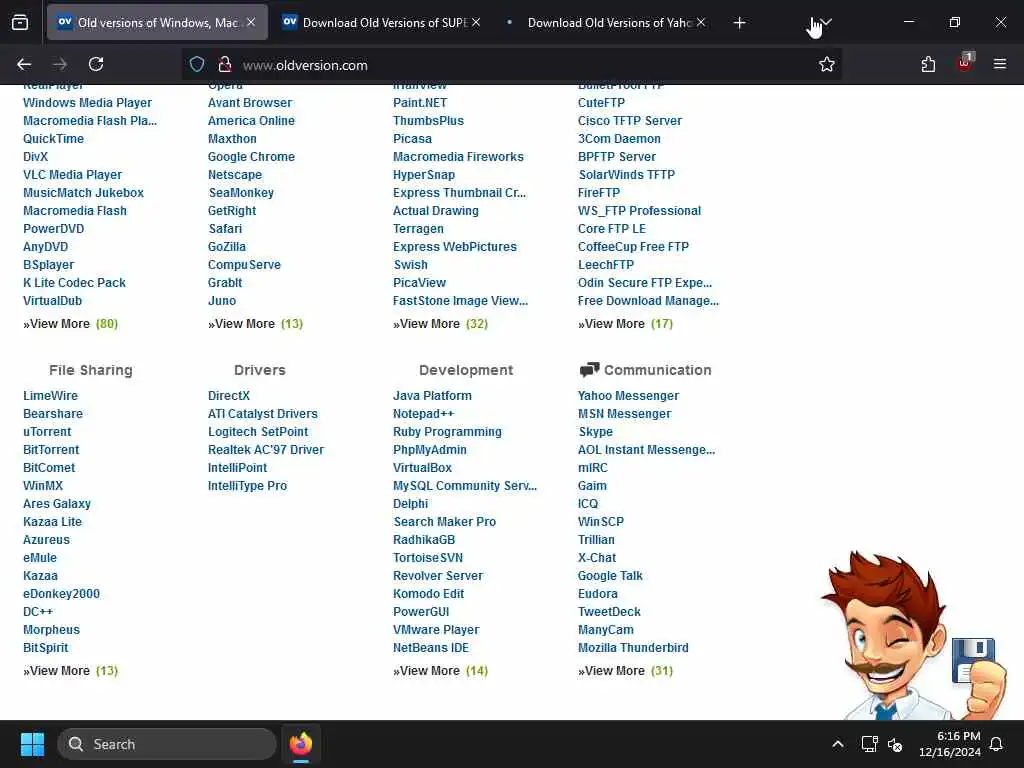The width and height of the screenshot is (1024, 768).
Task: Open the Skype link
Action: 596,432
